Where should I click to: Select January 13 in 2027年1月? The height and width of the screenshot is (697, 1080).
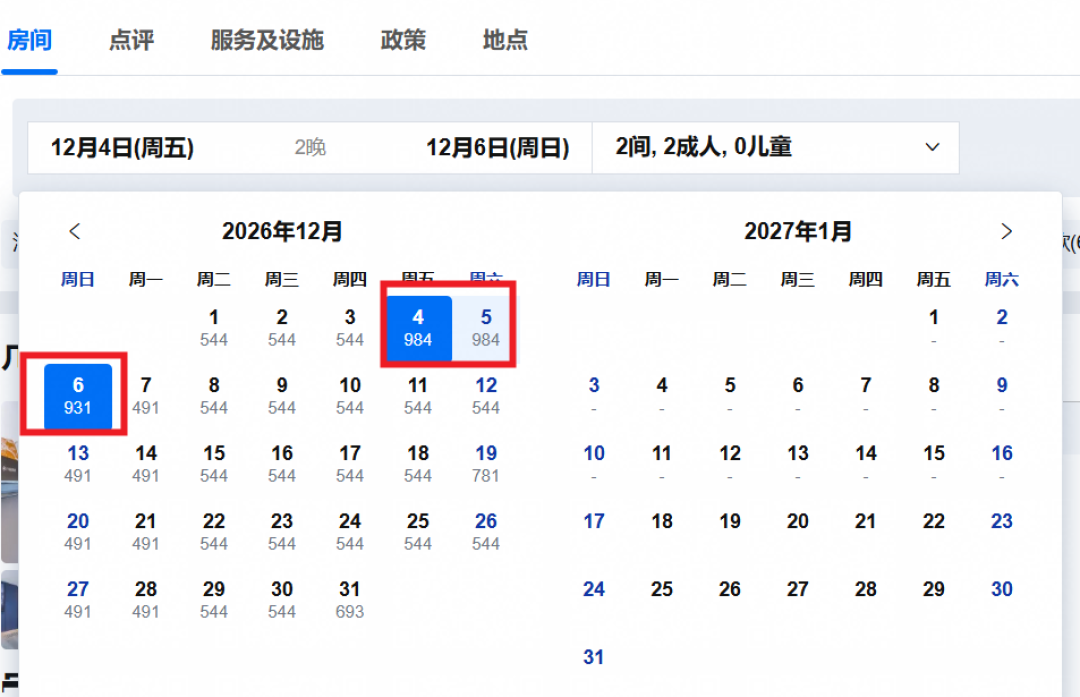(x=798, y=464)
